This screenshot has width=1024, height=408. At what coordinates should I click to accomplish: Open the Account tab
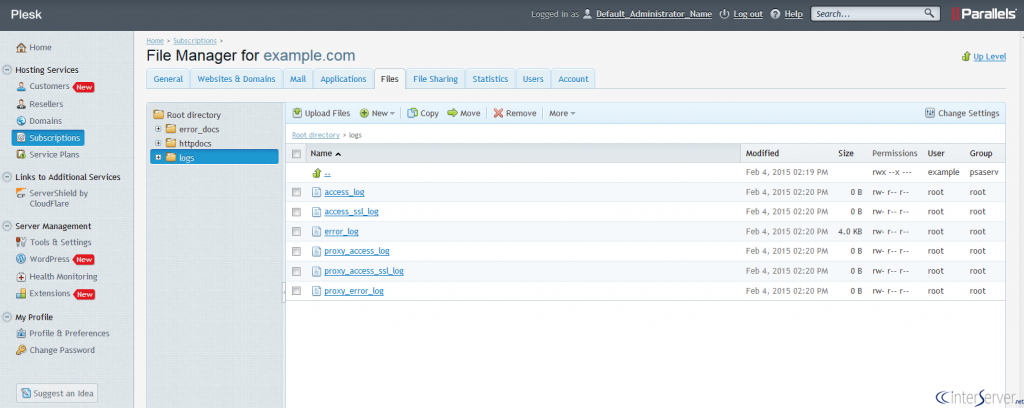pos(573,78)
